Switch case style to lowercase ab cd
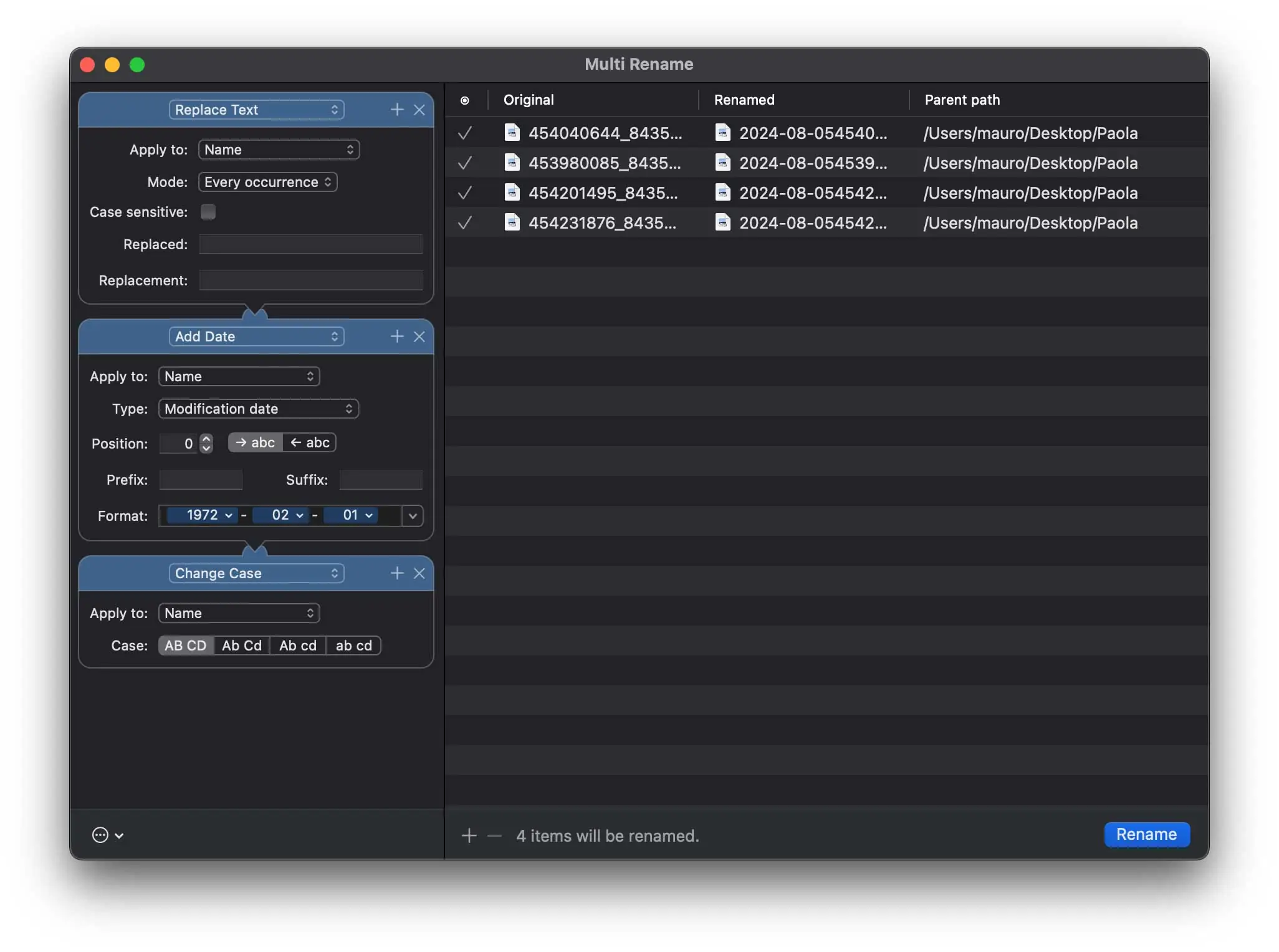1279x952 pixels. 353,645
